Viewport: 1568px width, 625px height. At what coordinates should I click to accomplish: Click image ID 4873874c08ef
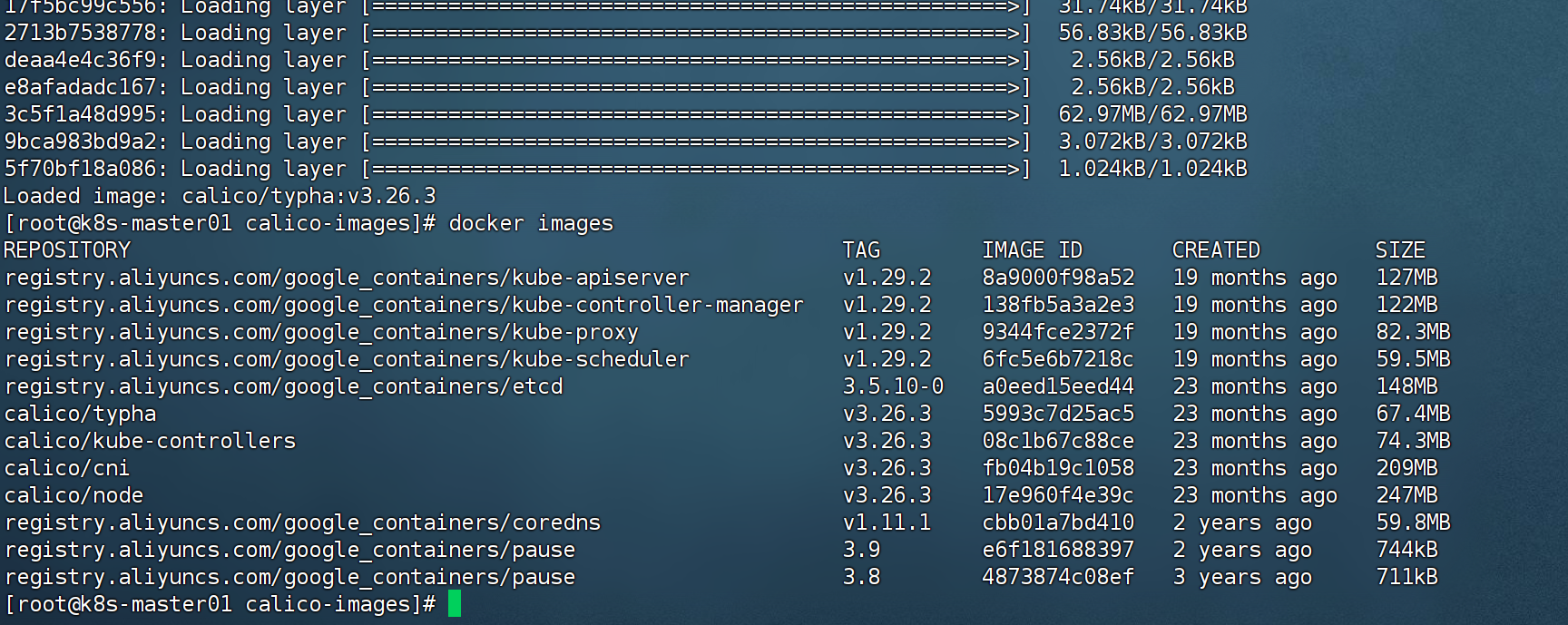(x=1058, y=577)
